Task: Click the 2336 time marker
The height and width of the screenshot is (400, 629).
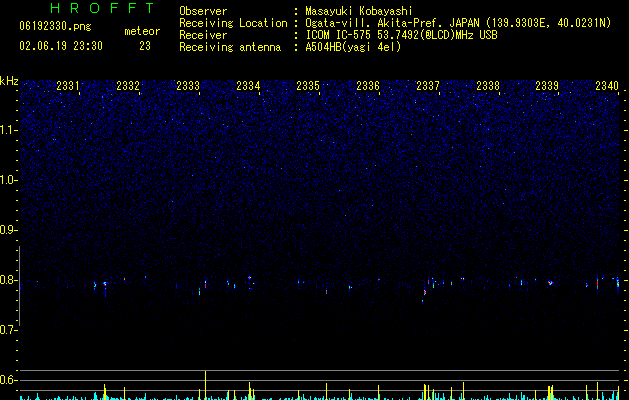Action: tap(368, 86)
